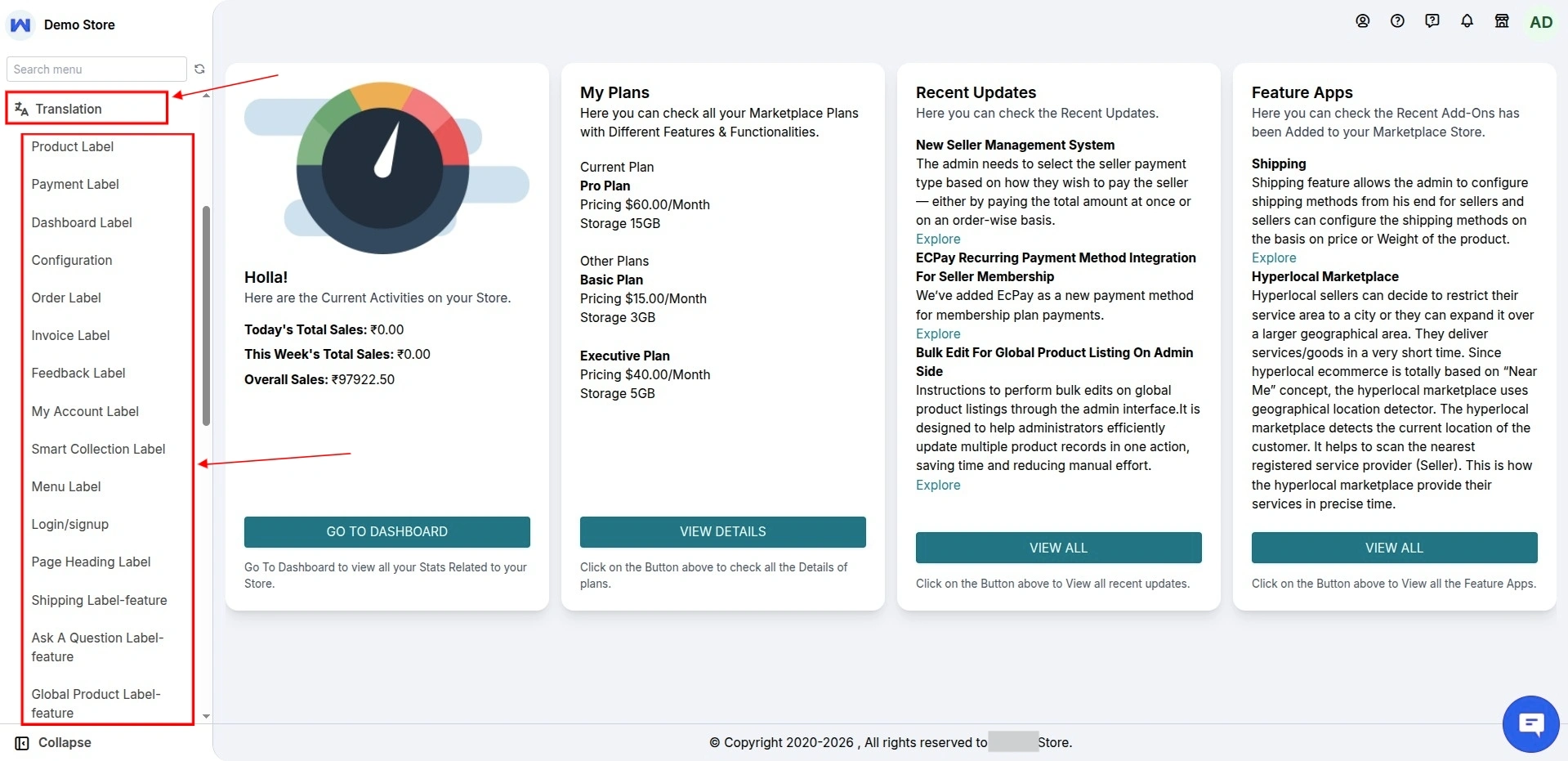The image size is (1568, 761).
Task: Click the My Plans heading
Action: [x=614, y=92]
